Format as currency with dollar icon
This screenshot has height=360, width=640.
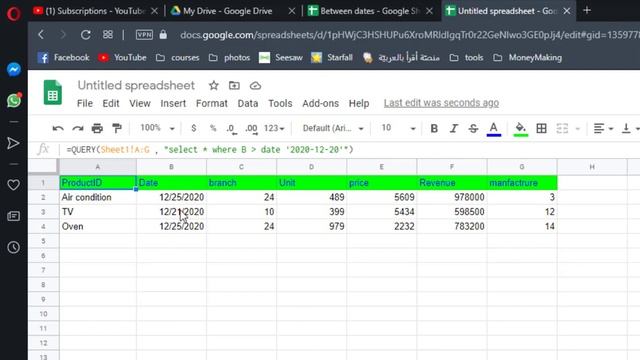(x=193, y=128)
